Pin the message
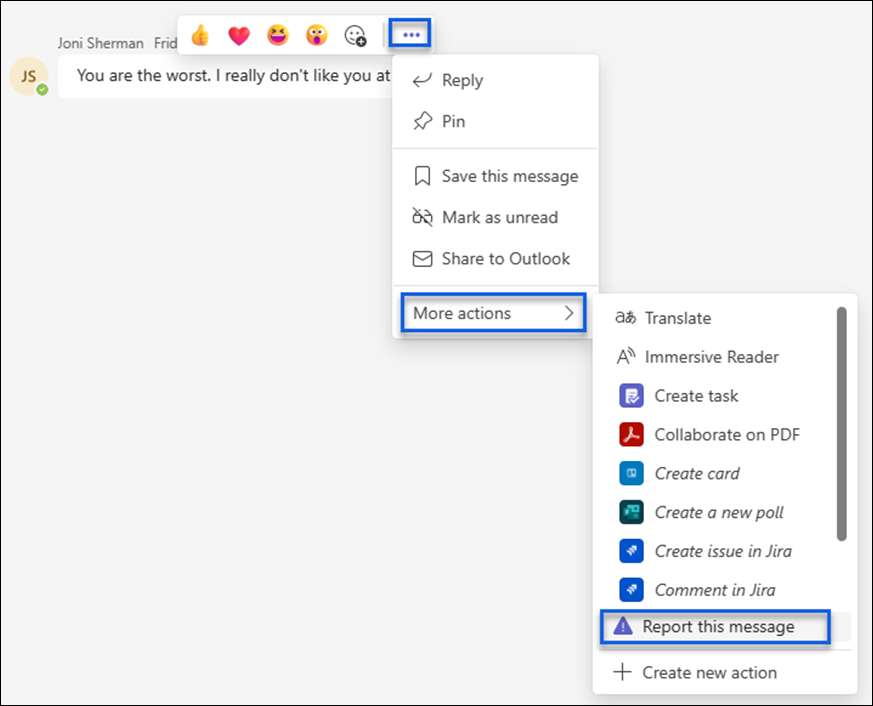 click(x=453, y=121)
